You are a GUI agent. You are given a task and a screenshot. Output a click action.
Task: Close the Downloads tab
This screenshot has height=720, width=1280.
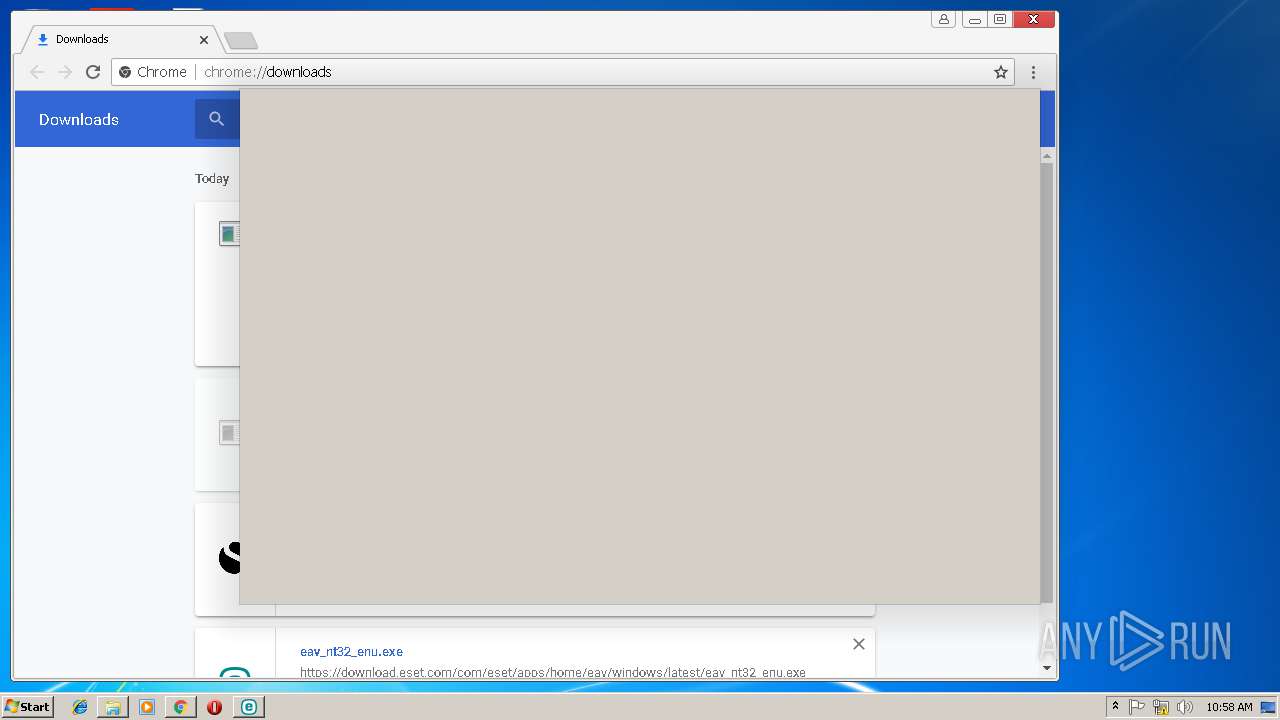click(x=204, y=40)
